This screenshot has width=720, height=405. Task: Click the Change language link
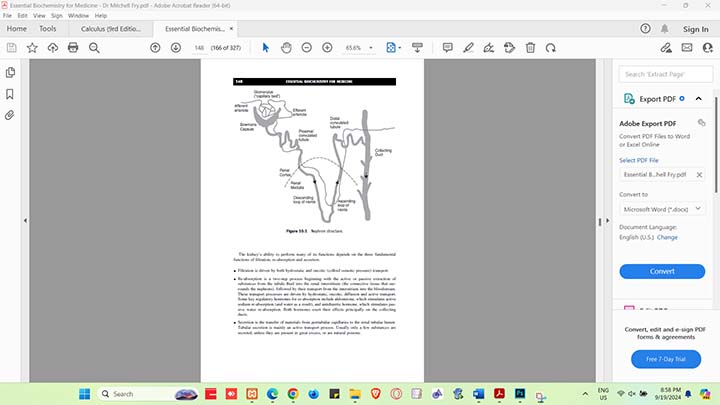point(667,238)
